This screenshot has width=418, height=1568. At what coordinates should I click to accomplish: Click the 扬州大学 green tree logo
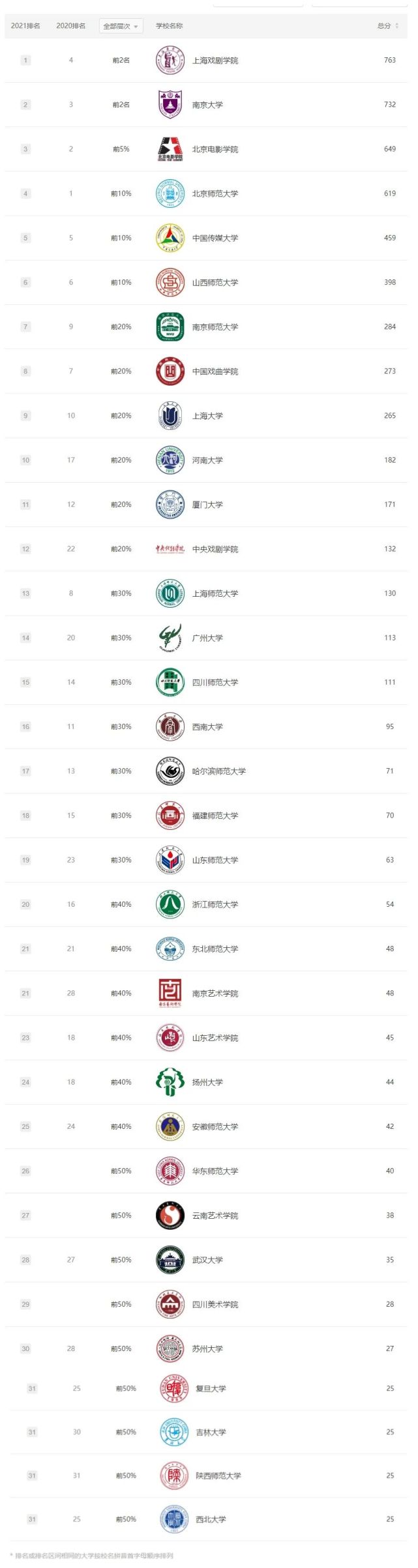pyautogui.click(x=170, y=1082)
